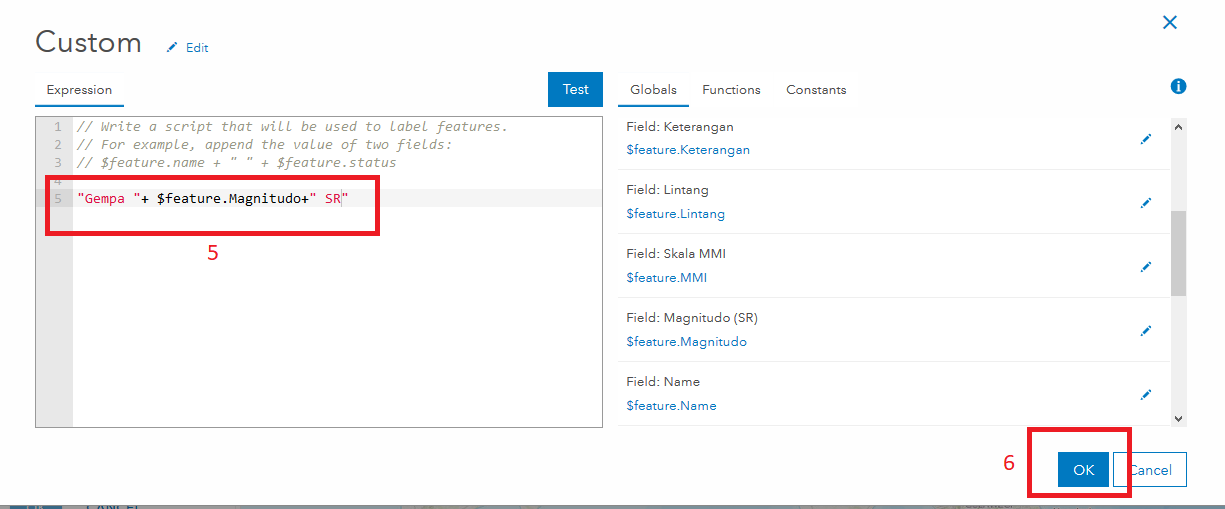This screenshot has width=1225, height=509.
Task: Click the globals list scrollbar up arrow
Action: click(1178, 127)
